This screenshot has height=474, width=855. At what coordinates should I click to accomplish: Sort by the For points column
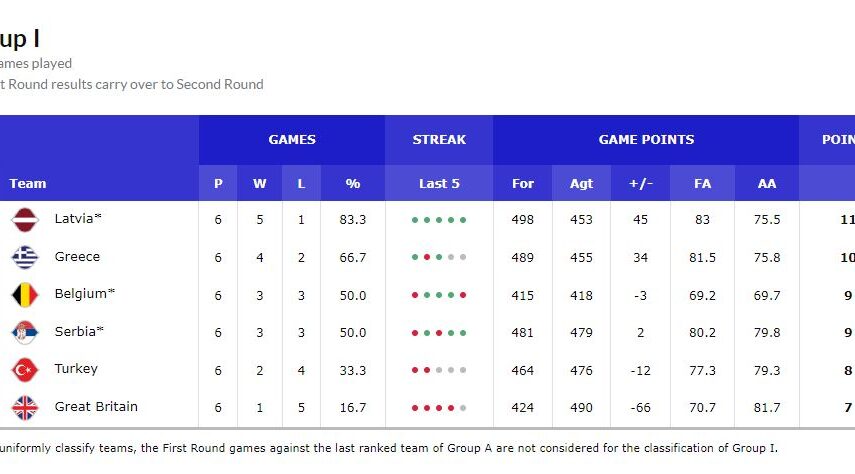tap(523, 184)
